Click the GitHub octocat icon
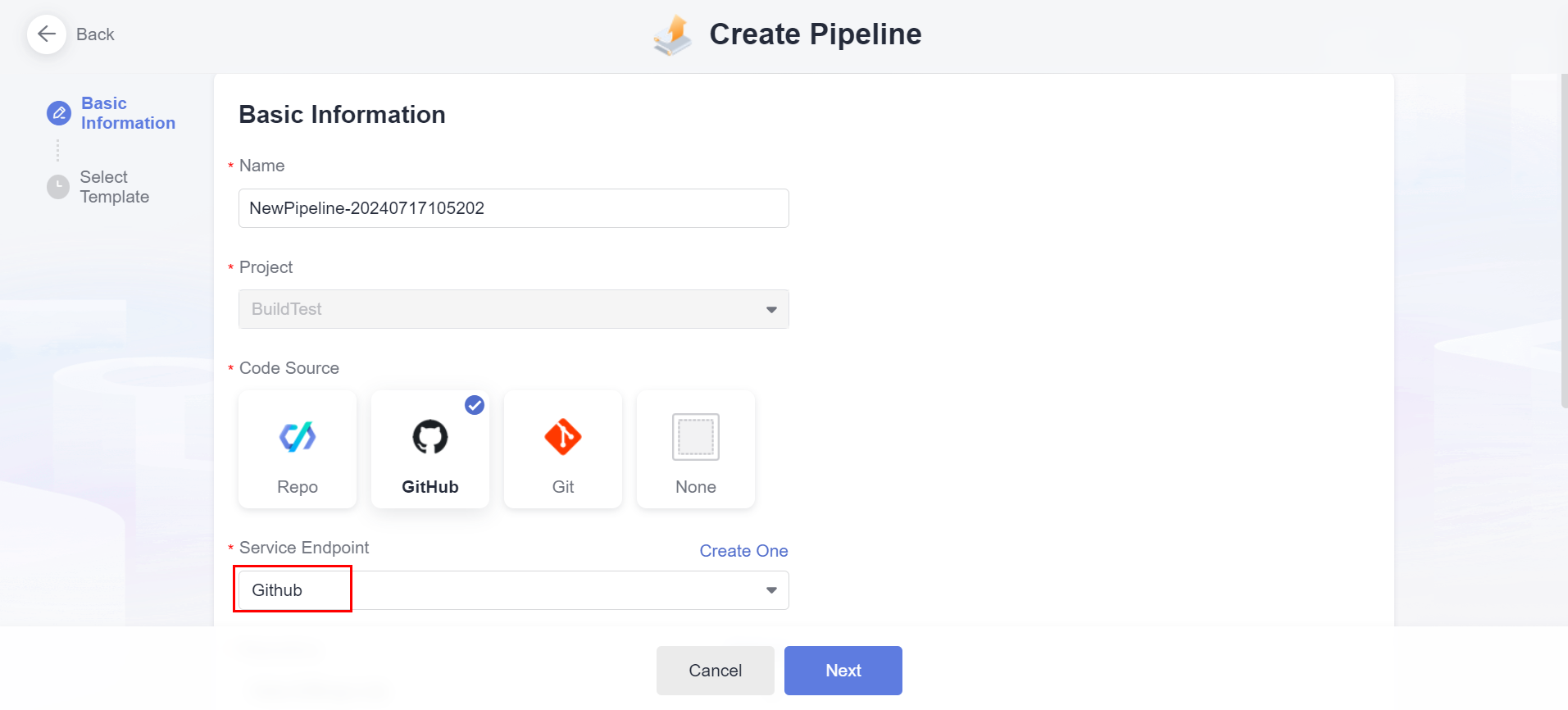This screenshot has height=710, width=1568. click(x=430, y=437)
